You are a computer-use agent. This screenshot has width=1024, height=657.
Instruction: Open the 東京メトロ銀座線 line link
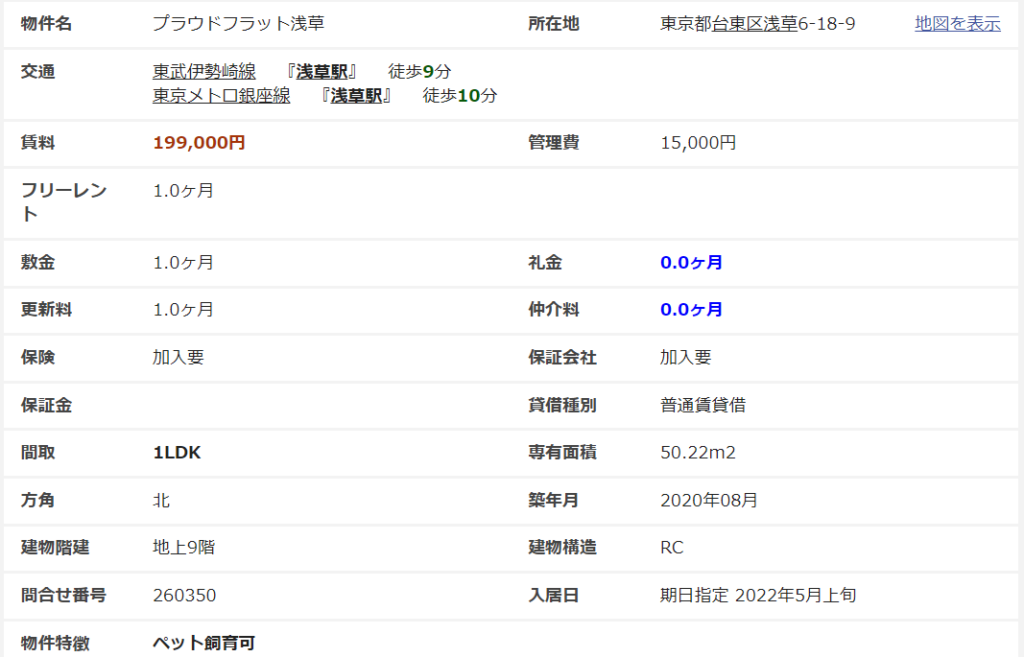point(221,96)
